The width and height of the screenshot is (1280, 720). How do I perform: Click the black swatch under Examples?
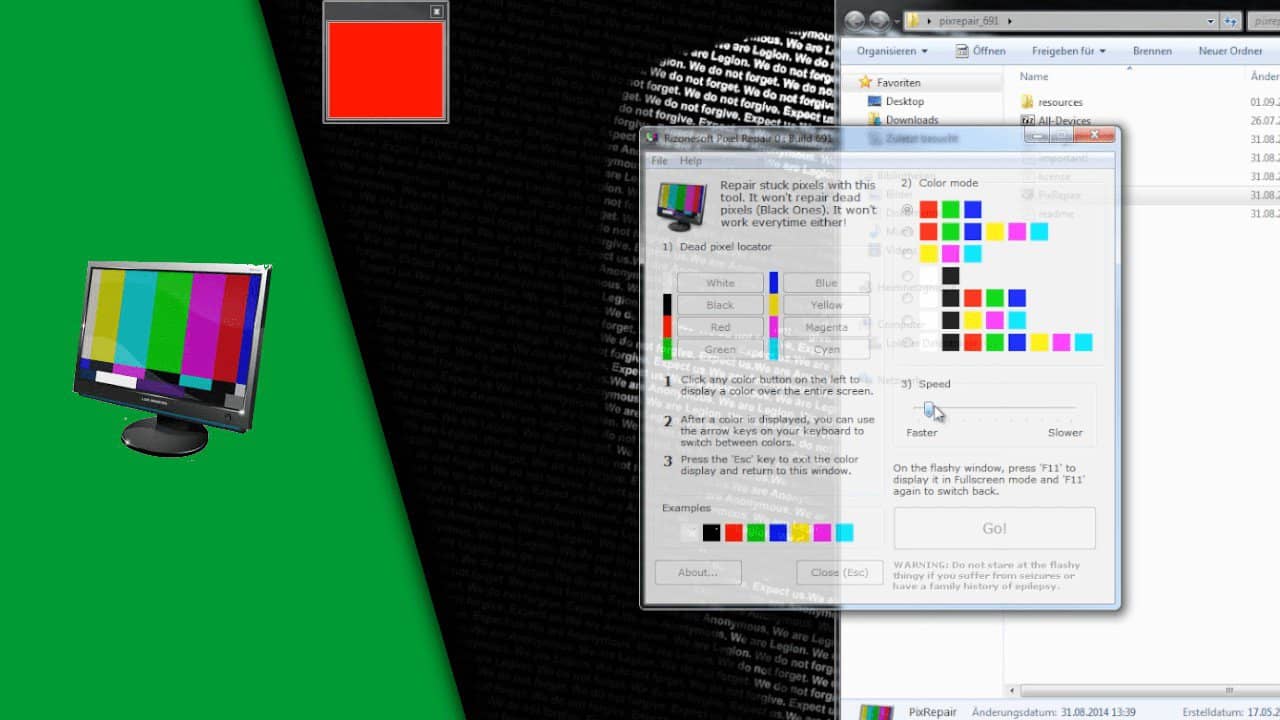[711, 533]
